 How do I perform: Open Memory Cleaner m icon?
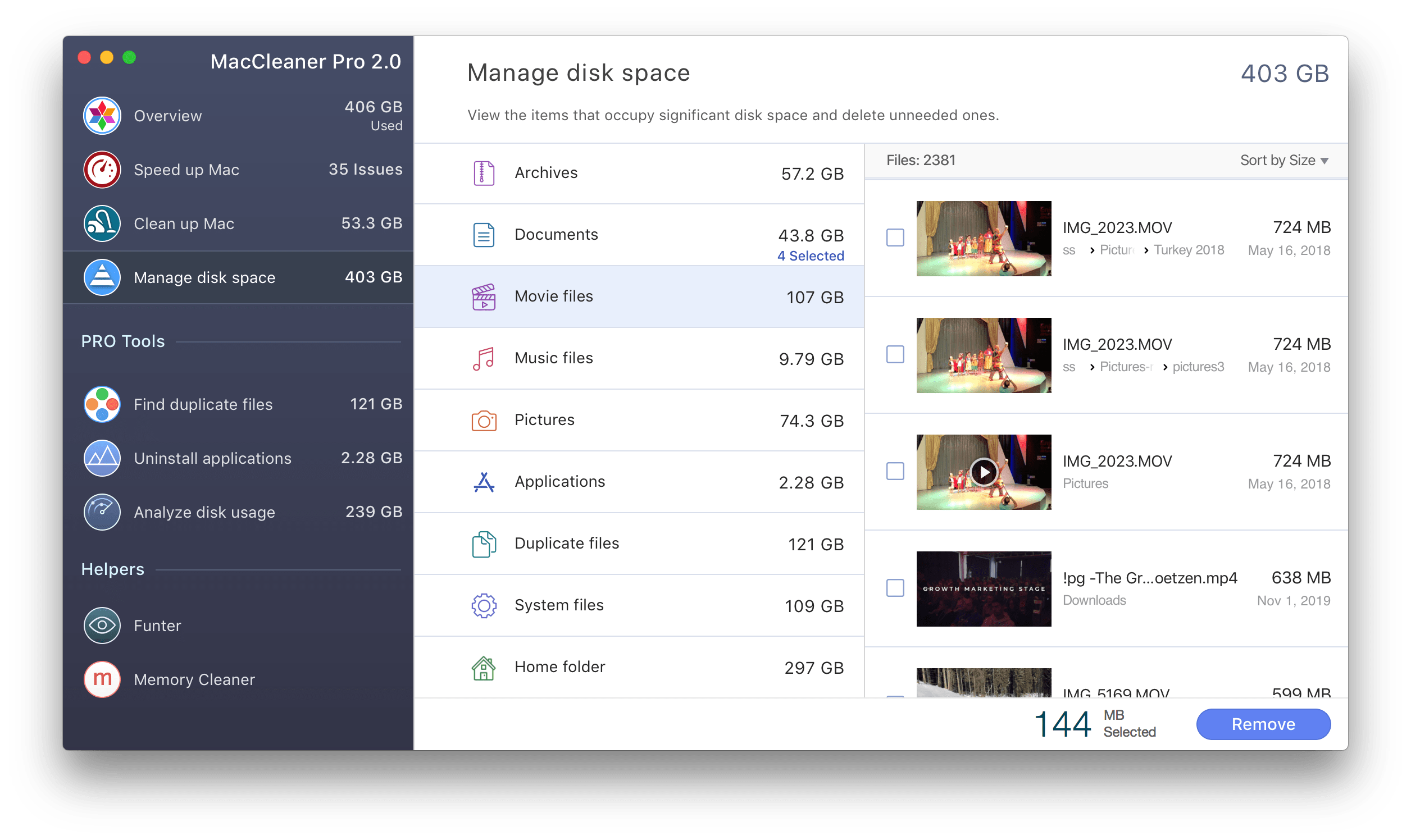[x=102, y=679]
